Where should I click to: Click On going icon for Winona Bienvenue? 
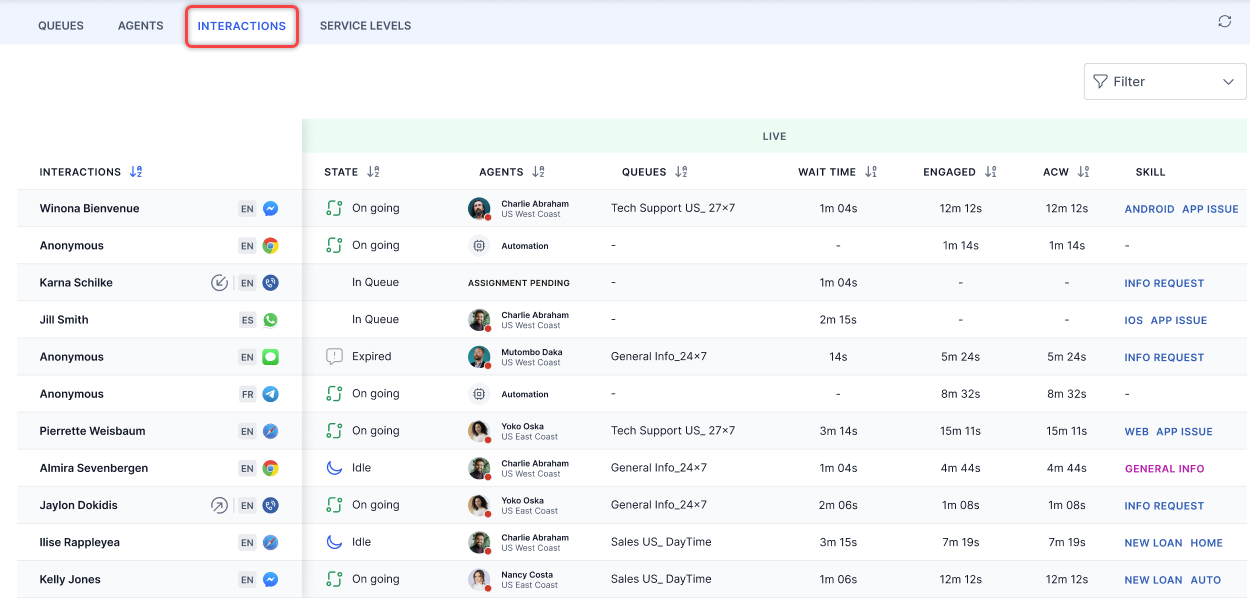(334, 209)
